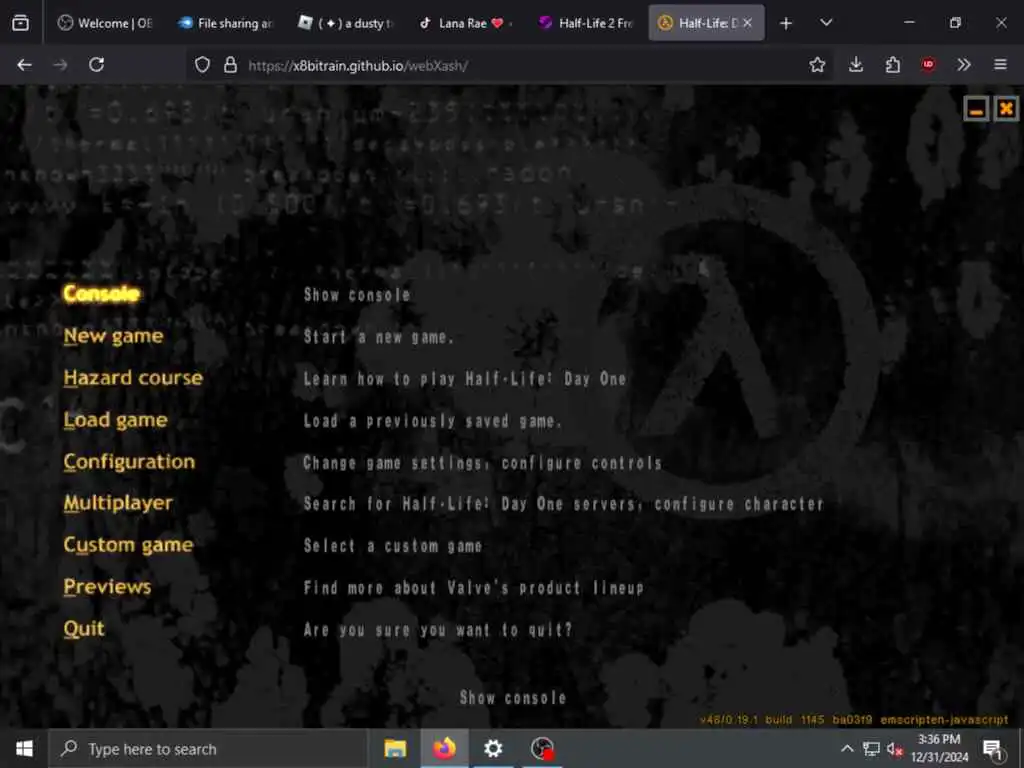The height and width of the screenshot is (768, 1024).
Task: Switch to the 'a dusty' tab
Action: tap(345, 23)
